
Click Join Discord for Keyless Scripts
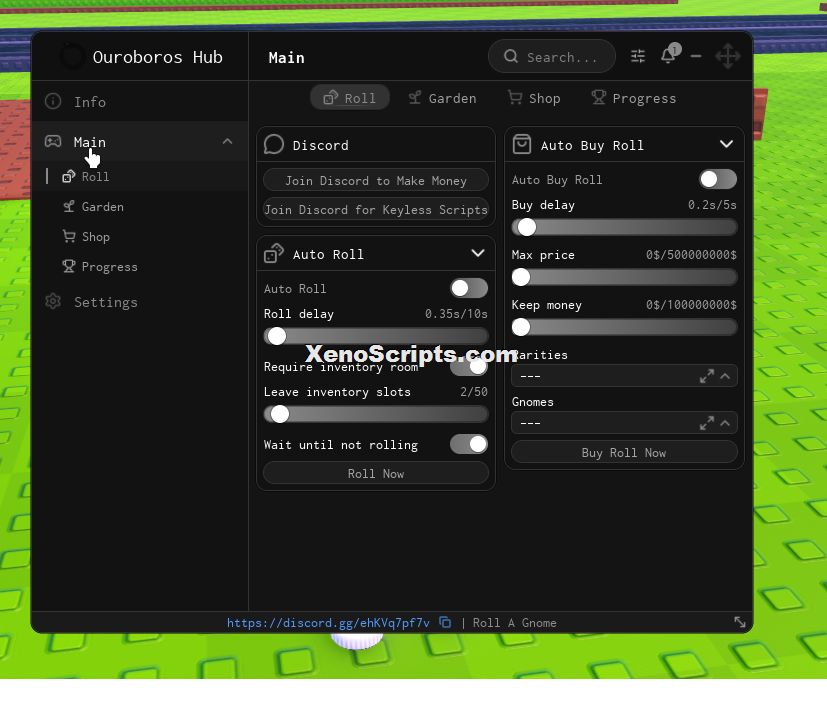coord(376,209)
